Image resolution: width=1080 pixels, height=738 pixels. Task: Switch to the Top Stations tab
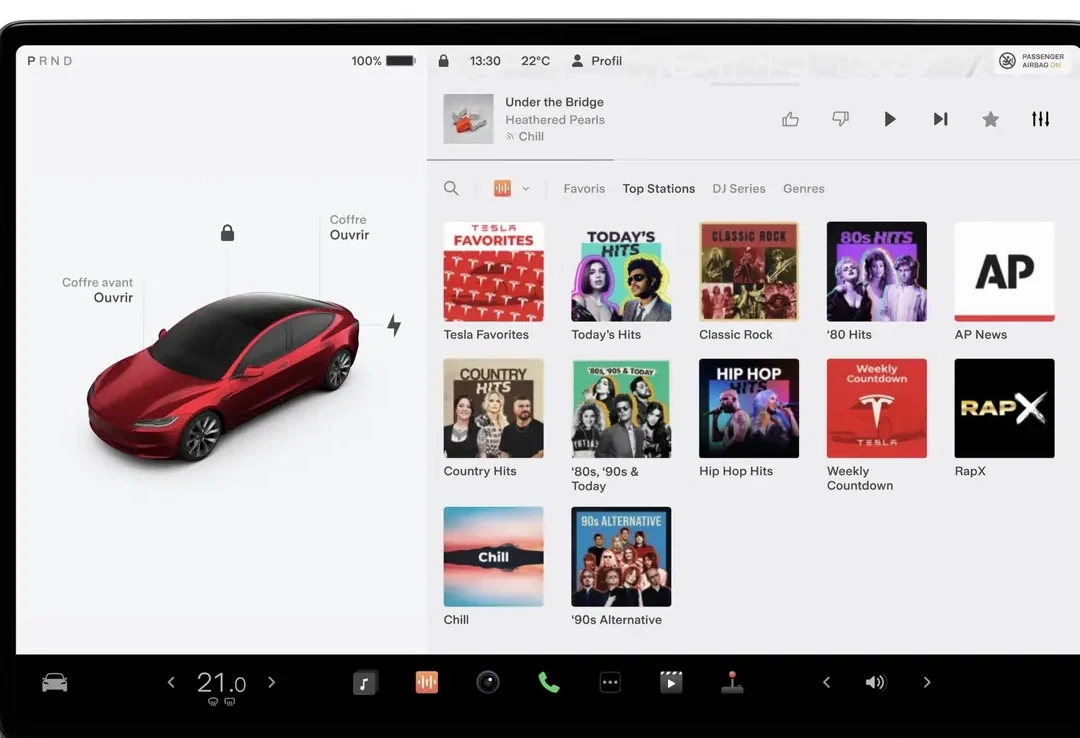click(x=658, y=188)
